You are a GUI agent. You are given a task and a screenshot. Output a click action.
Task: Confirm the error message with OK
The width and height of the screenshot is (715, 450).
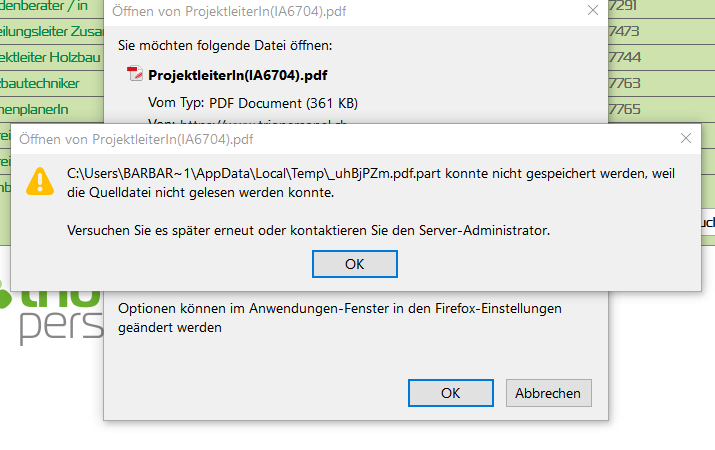(355, 264)
